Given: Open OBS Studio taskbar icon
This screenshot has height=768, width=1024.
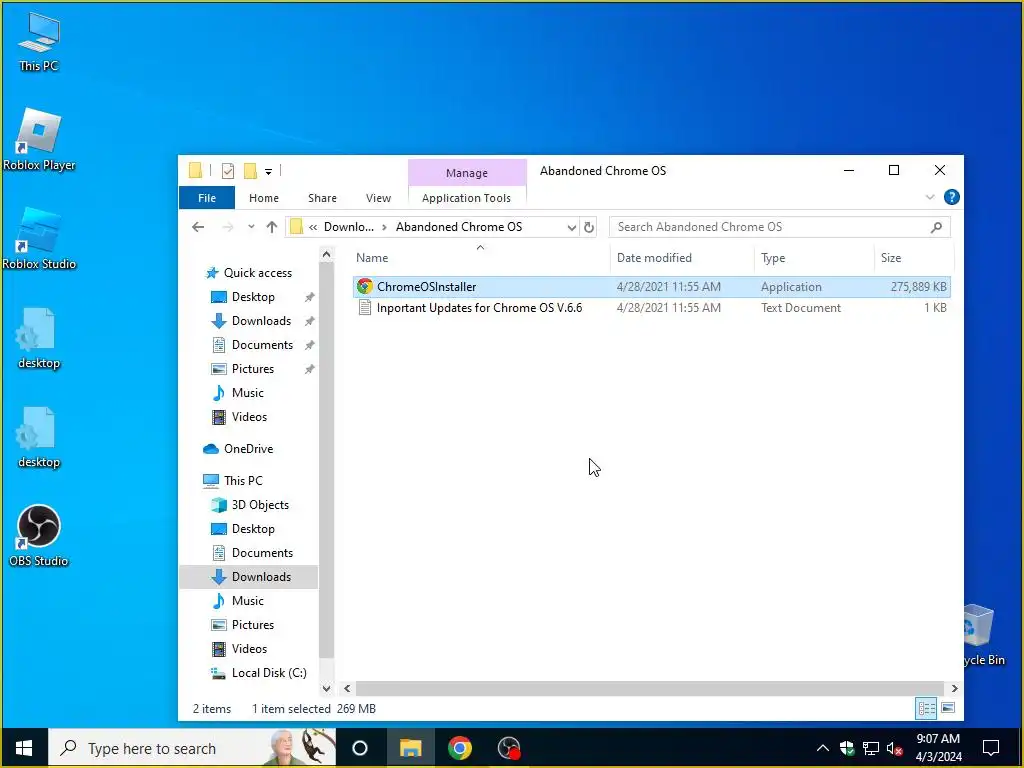Looking at the screenshot, I should tap(509, 748).
